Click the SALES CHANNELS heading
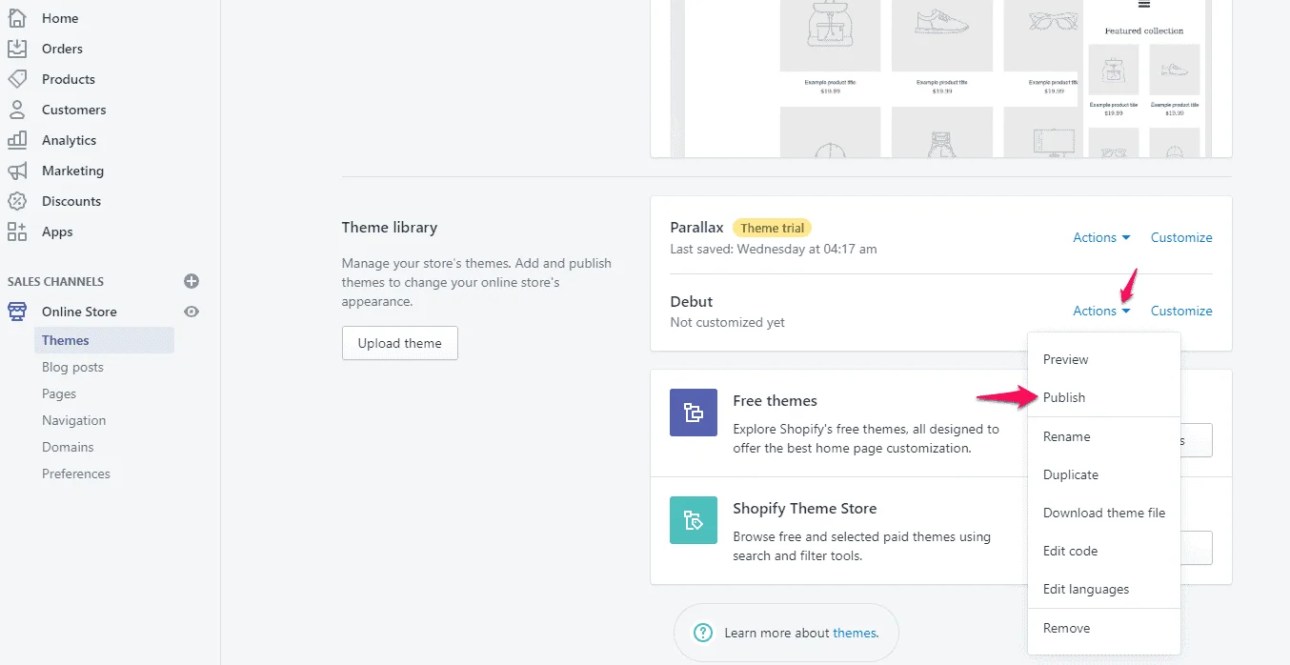Viewport: 1290px width, 665px height. (55, 281)
